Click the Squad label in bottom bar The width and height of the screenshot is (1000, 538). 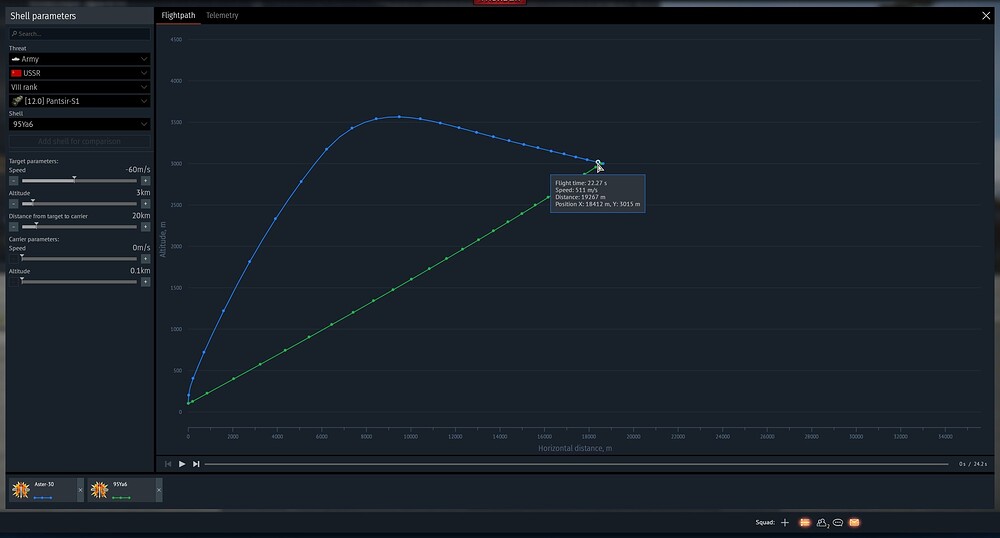point(765,523)
